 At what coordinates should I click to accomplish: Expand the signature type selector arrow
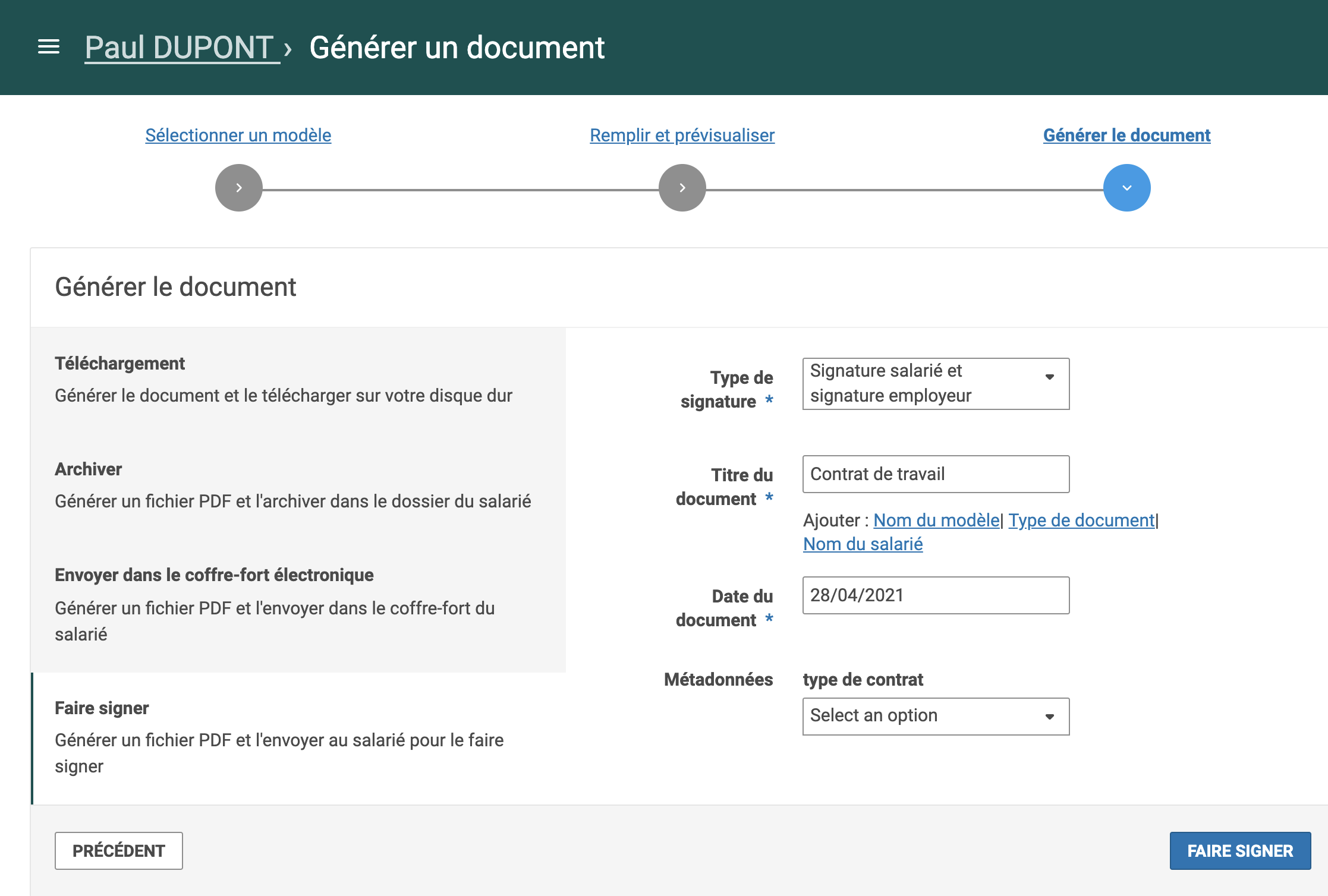pos(1050,377)
